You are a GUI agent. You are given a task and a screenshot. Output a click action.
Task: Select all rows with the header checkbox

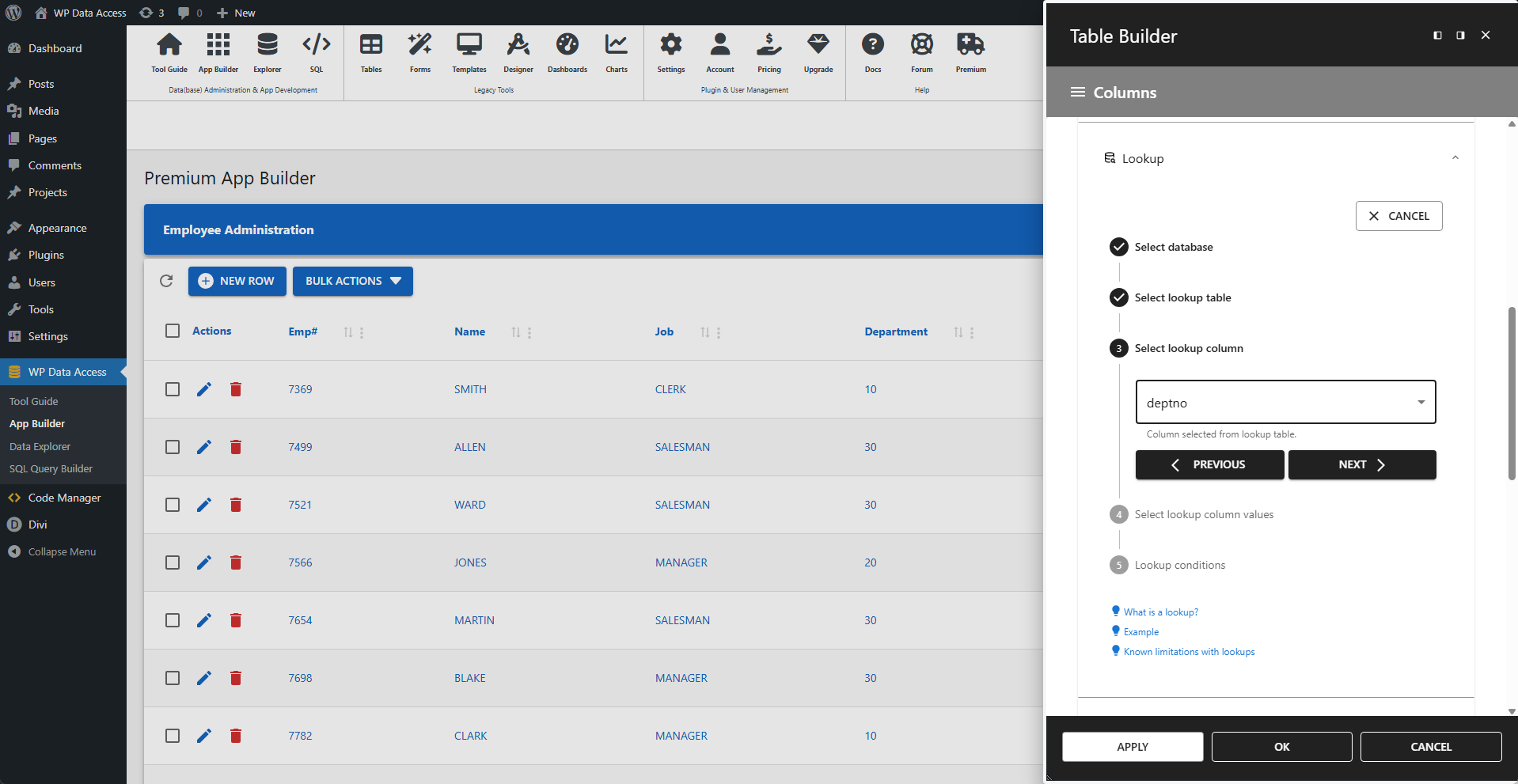pos(172,331)
